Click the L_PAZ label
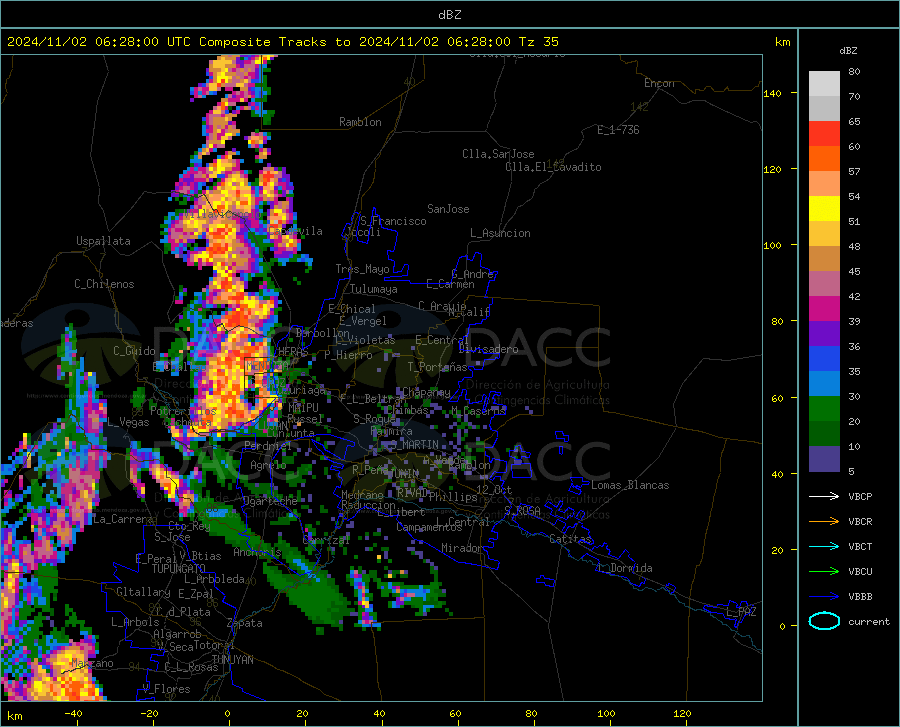900x727 pixels. [x=741, y=612]
